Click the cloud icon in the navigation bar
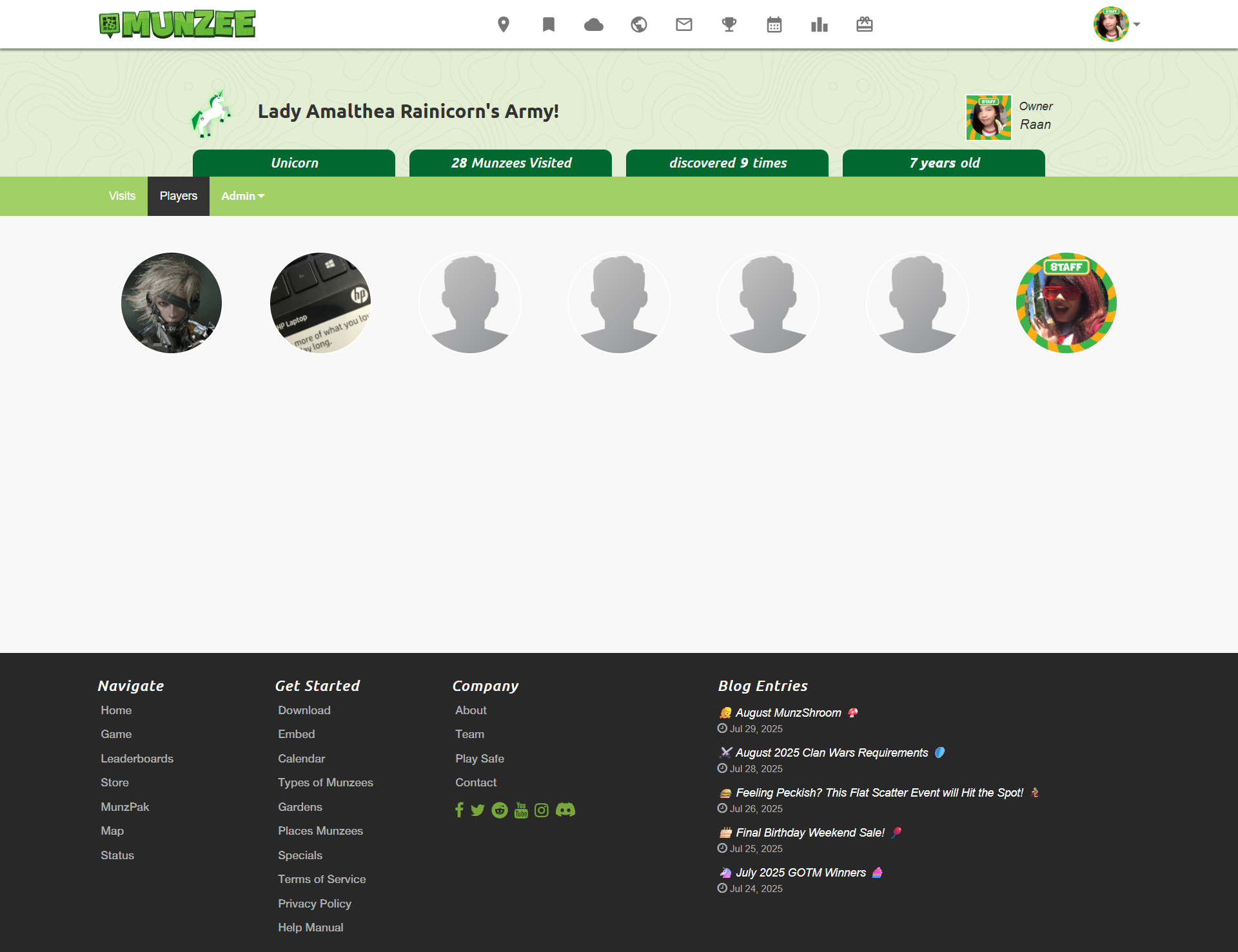The height and width of the screenshot is (952, 1238). (594, 24)
